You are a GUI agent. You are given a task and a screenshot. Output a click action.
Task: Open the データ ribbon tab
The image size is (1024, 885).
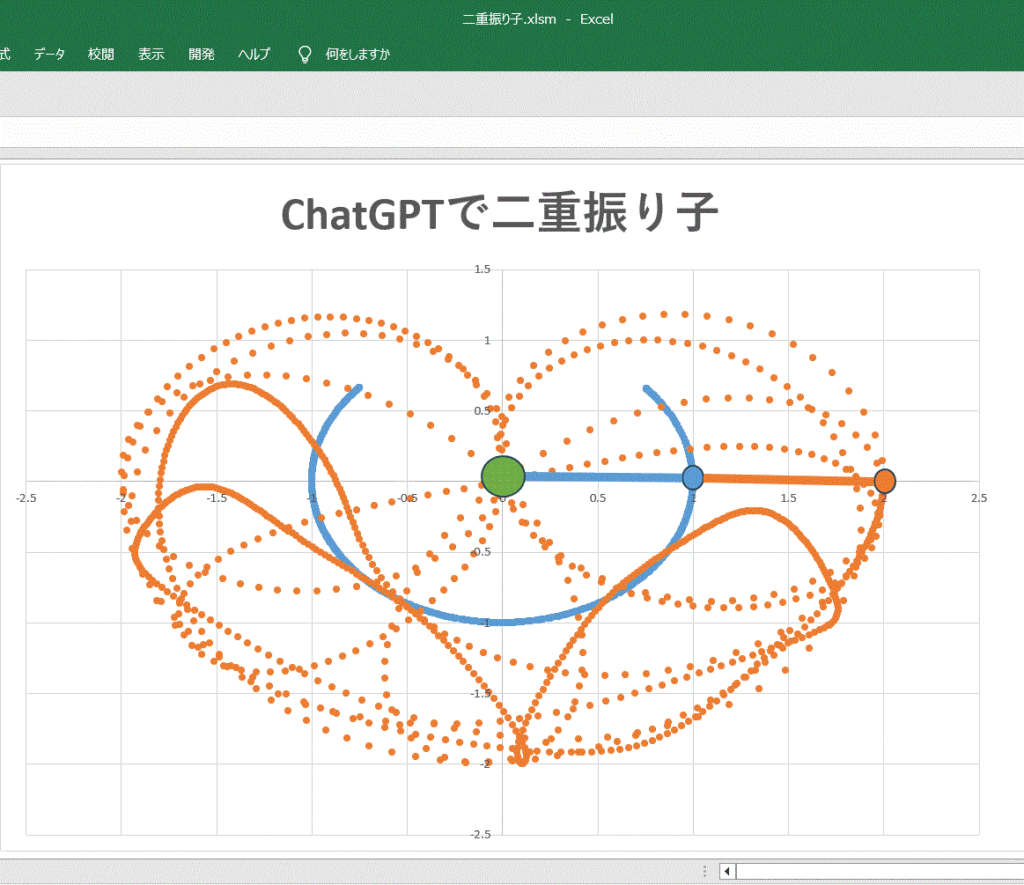pyautogui.click(x=50, y=54)
